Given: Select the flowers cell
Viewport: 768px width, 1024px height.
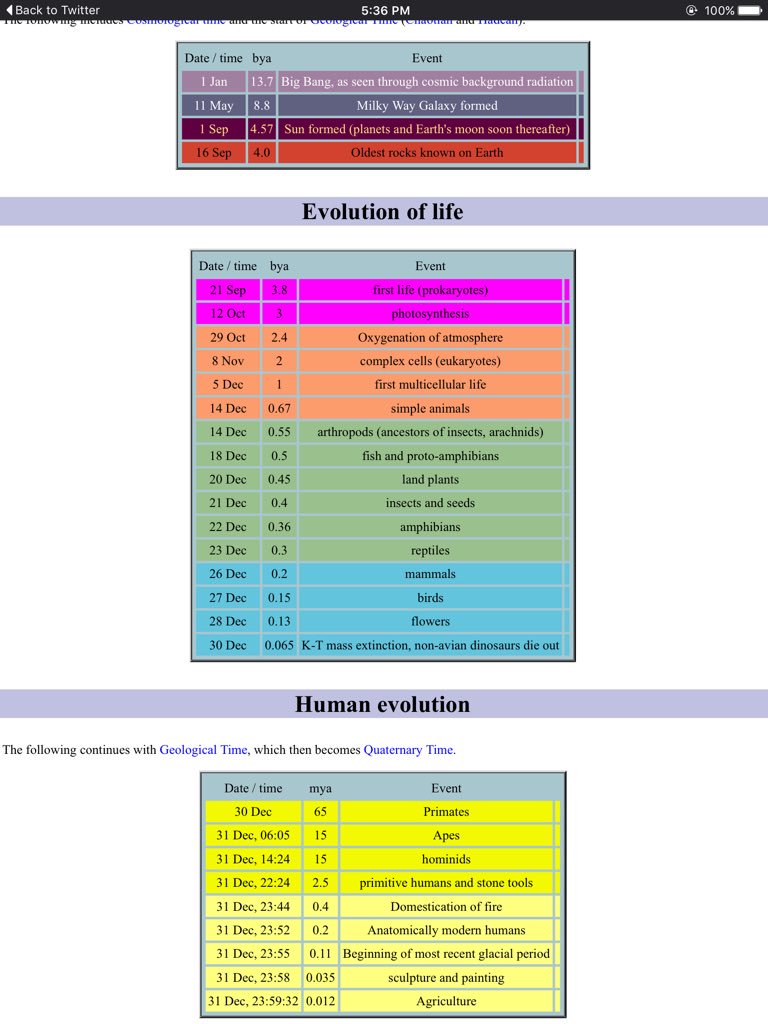Looking at the screenshot, I should coord(430,621).
